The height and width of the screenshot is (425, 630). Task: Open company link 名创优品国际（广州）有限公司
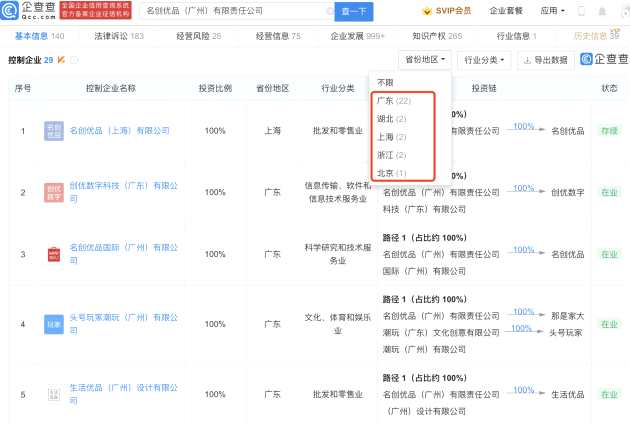[124, 254]
